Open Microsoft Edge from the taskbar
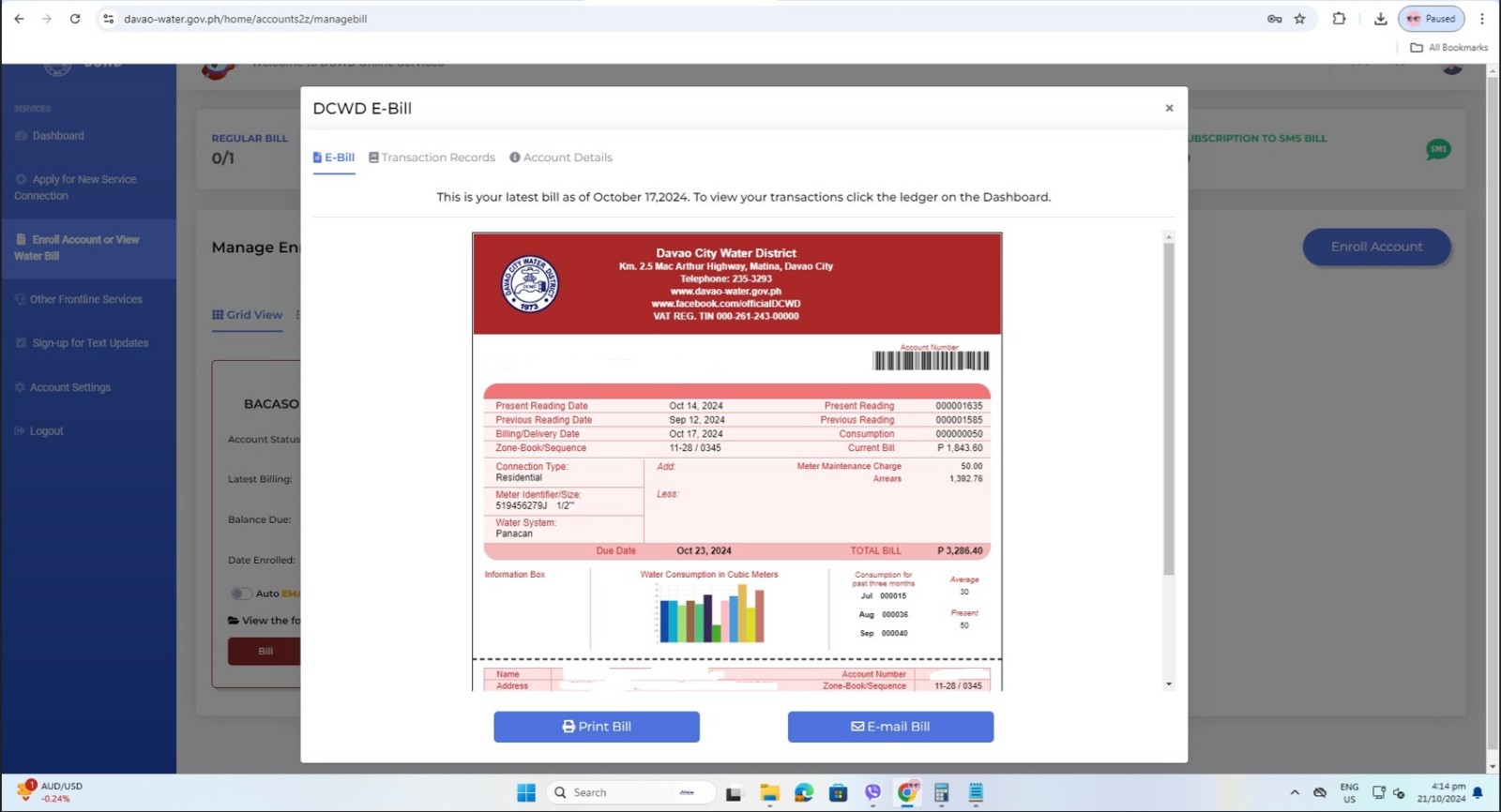Image resolution: width=1501 pixels, height=812 pixels. point(804,793)
